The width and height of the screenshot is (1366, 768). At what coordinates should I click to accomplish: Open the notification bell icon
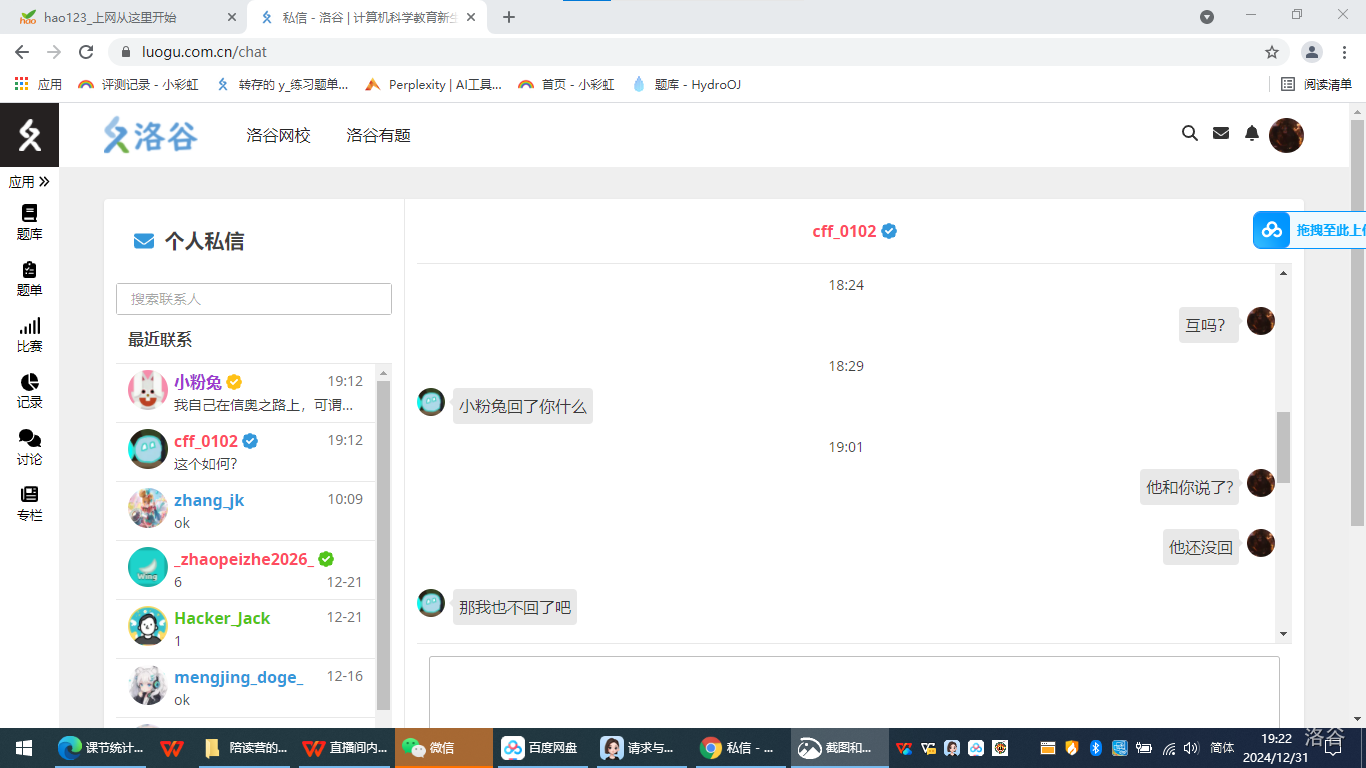tap(1251, 133)
